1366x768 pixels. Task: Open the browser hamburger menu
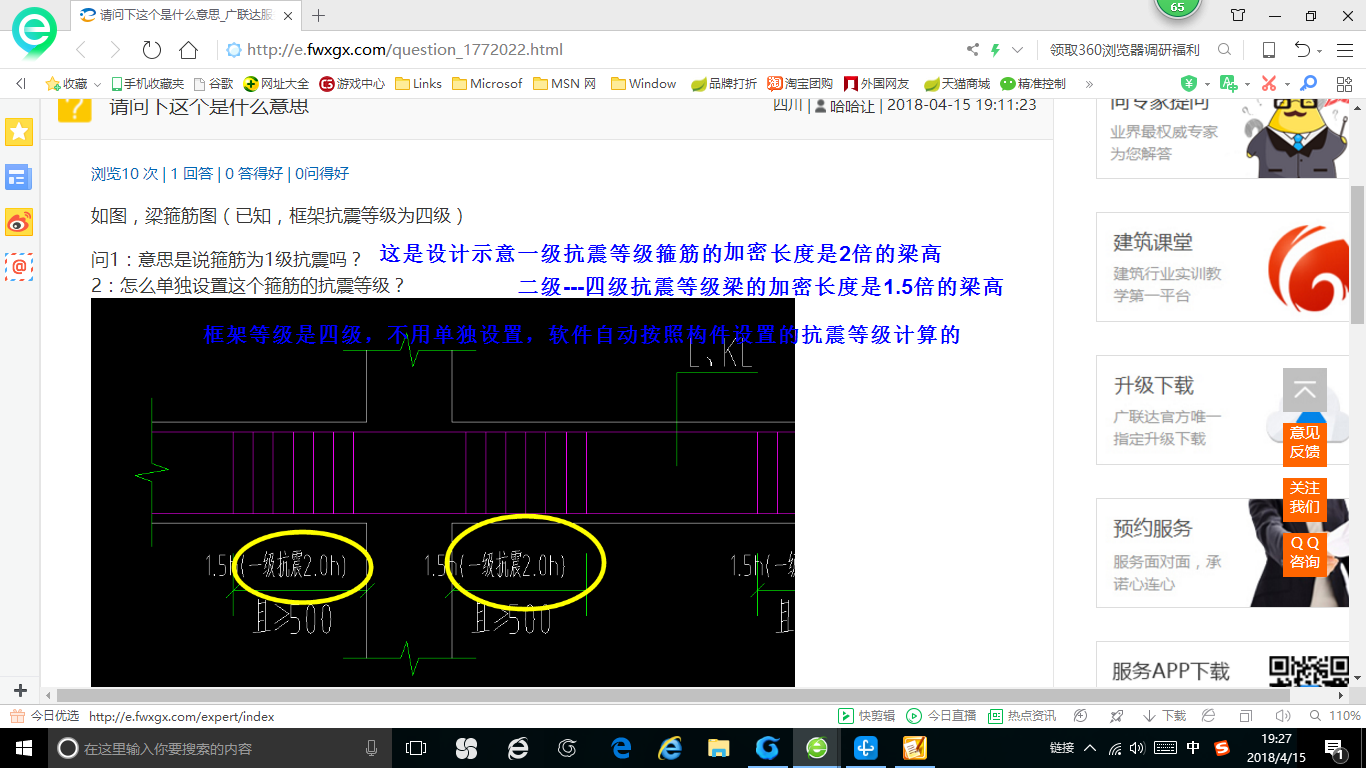pyautogui.click(x=1343, y=50)
